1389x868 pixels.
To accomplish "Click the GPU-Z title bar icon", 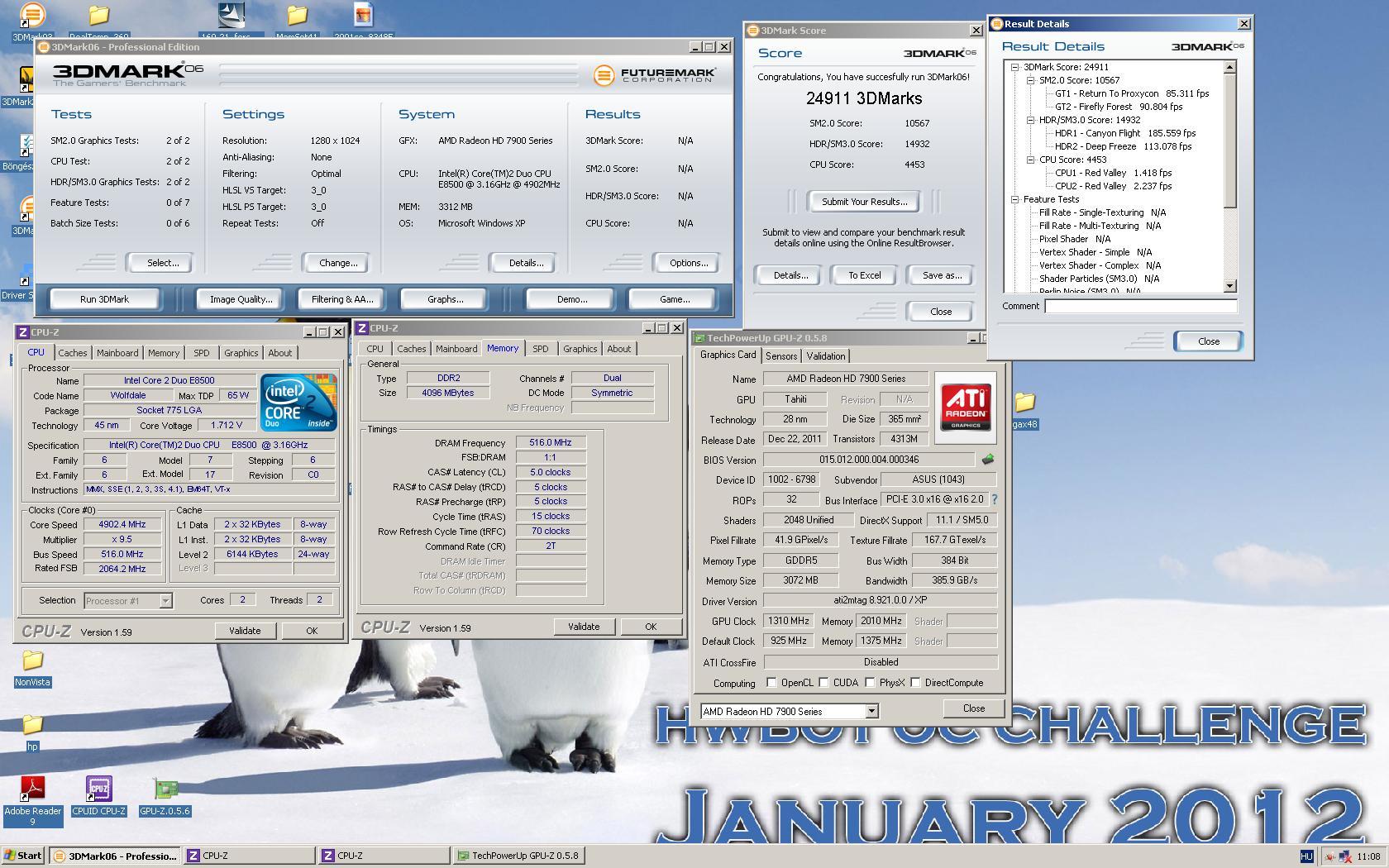I will tap(699, 338).
